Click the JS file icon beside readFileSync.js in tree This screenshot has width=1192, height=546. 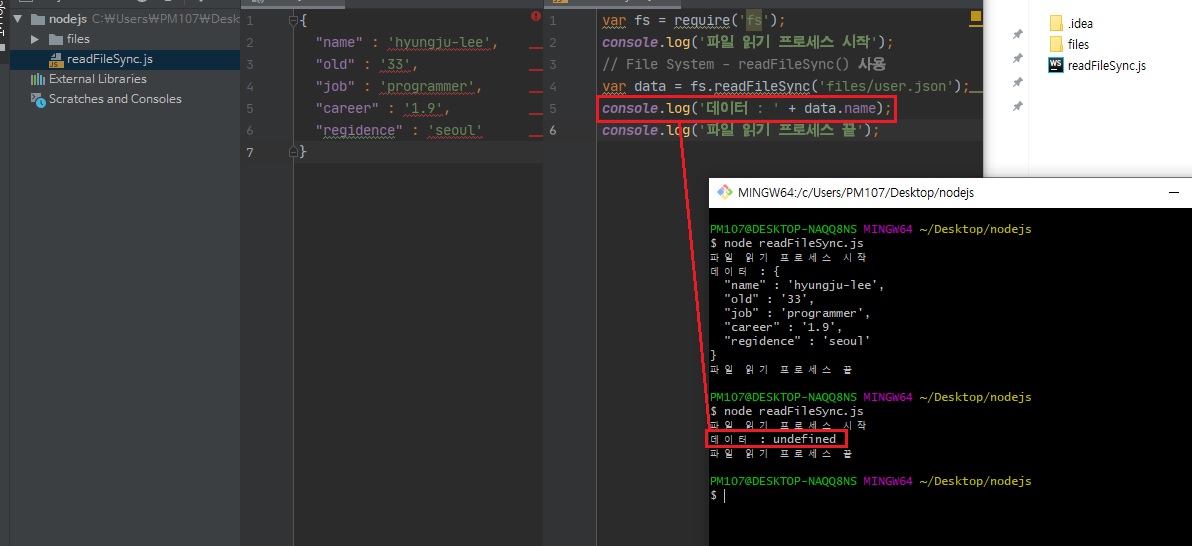(56, 60)
